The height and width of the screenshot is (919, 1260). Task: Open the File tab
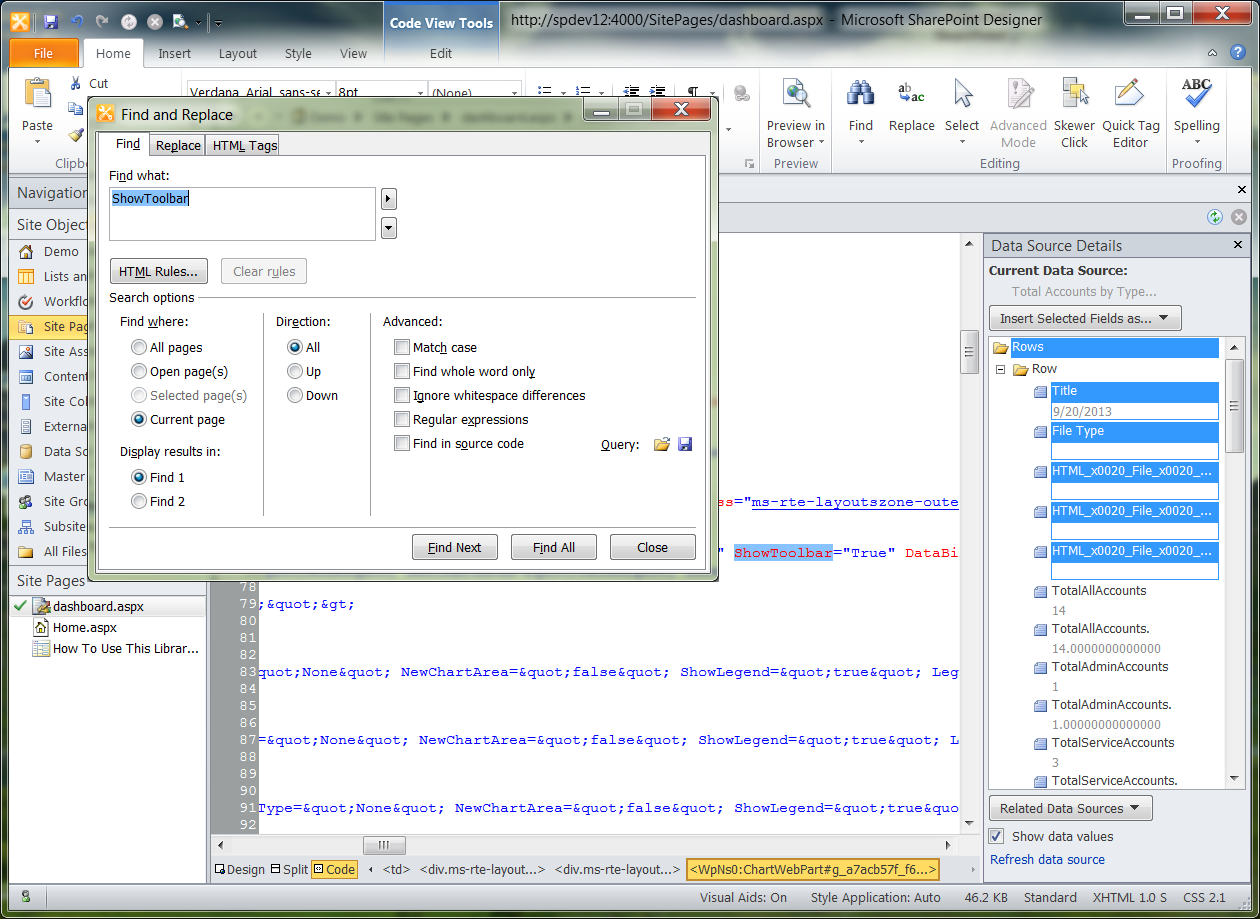coord(44,54)
